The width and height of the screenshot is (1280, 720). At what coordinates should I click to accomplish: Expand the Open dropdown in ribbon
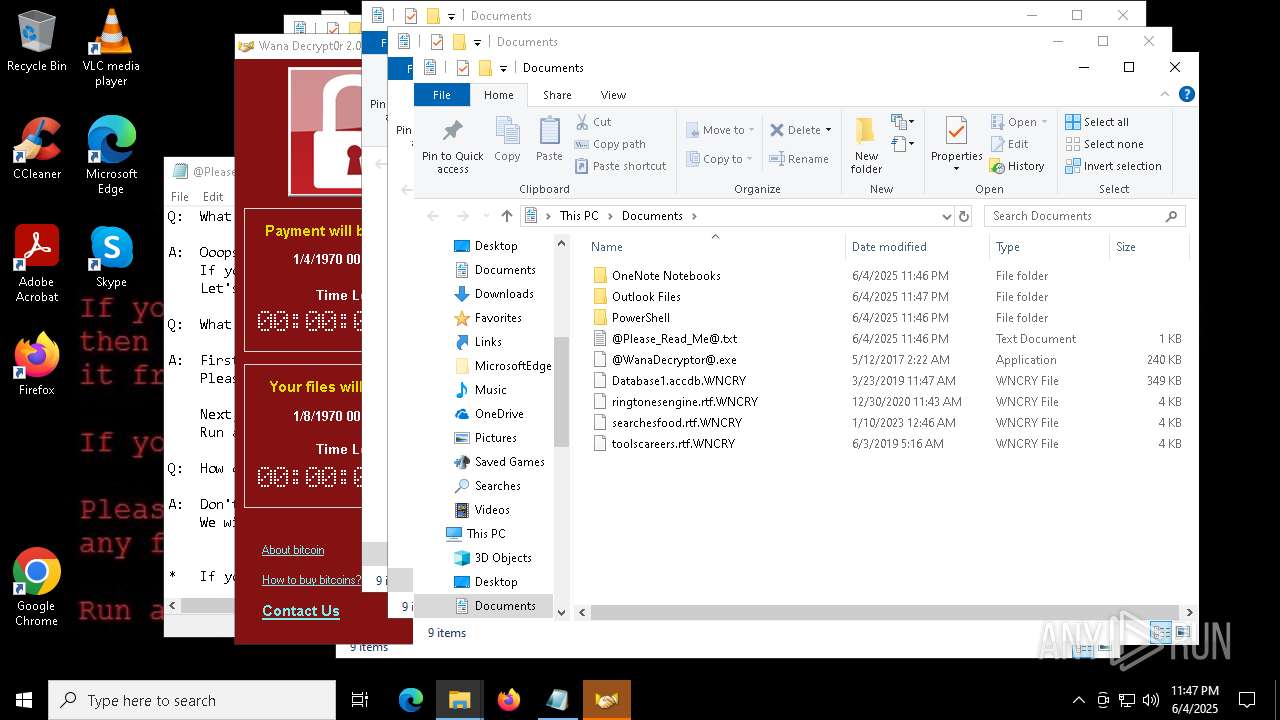coord(1019,122)
